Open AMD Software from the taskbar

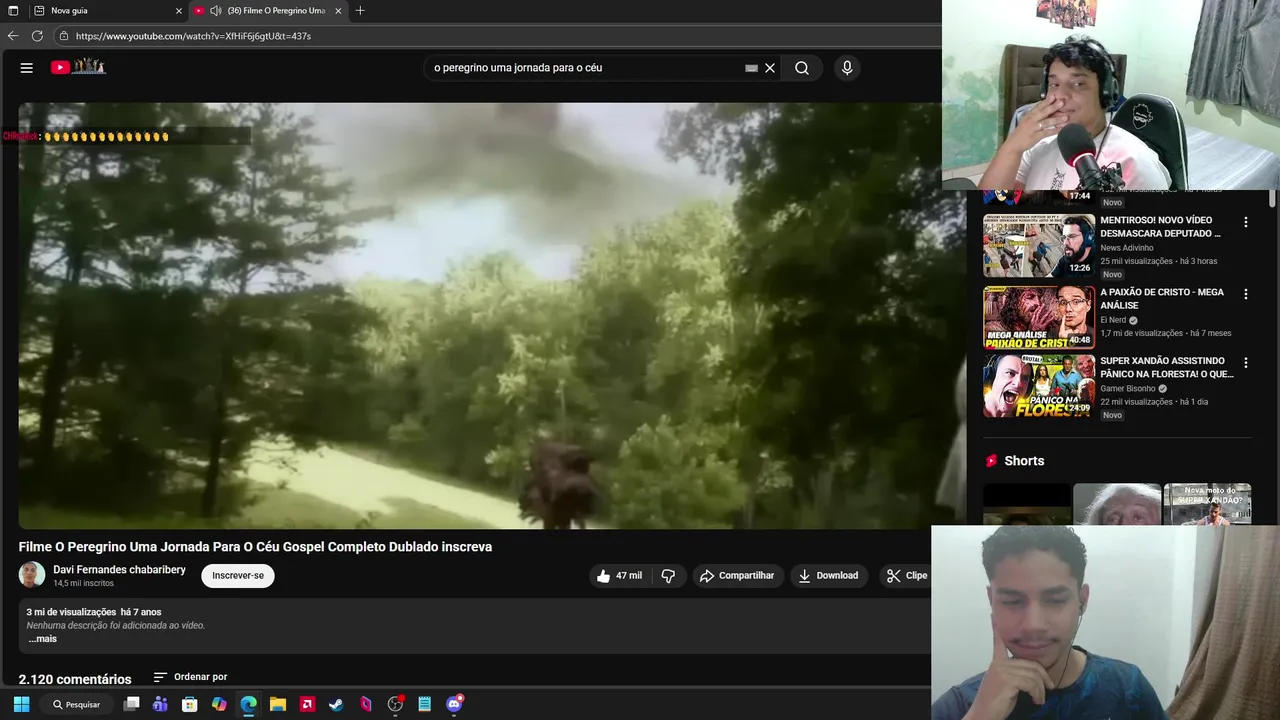pyautogui.click(x=307, y=704)
